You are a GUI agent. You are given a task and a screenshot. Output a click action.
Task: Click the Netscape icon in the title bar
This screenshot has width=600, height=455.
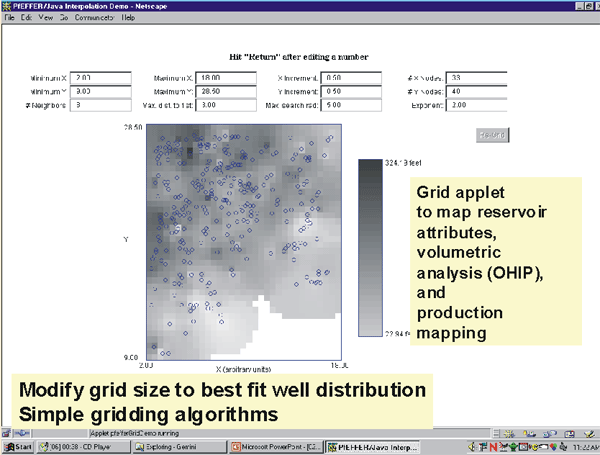[6, 6]
